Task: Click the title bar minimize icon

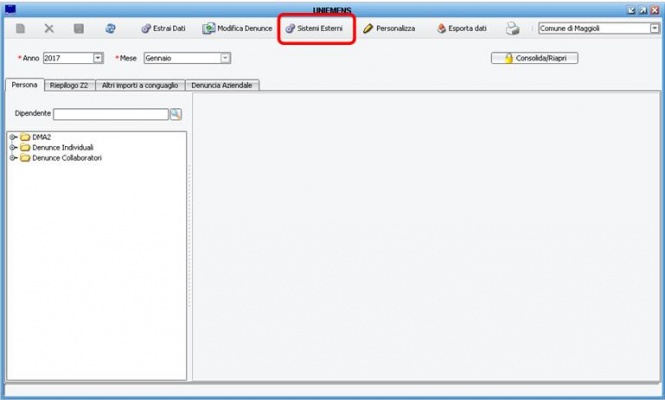Action: point(631,10)
